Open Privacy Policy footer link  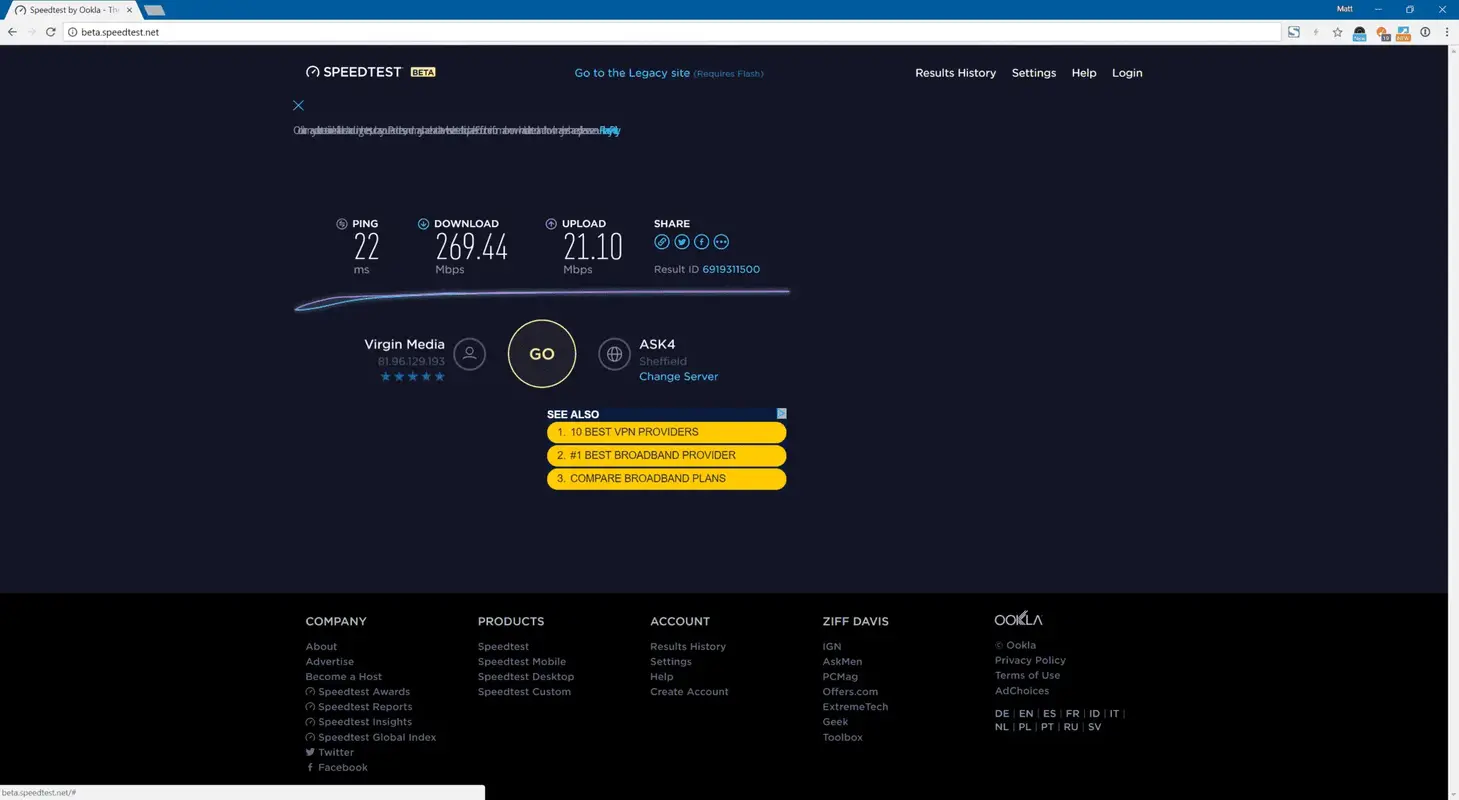[x=1030, y=660]
